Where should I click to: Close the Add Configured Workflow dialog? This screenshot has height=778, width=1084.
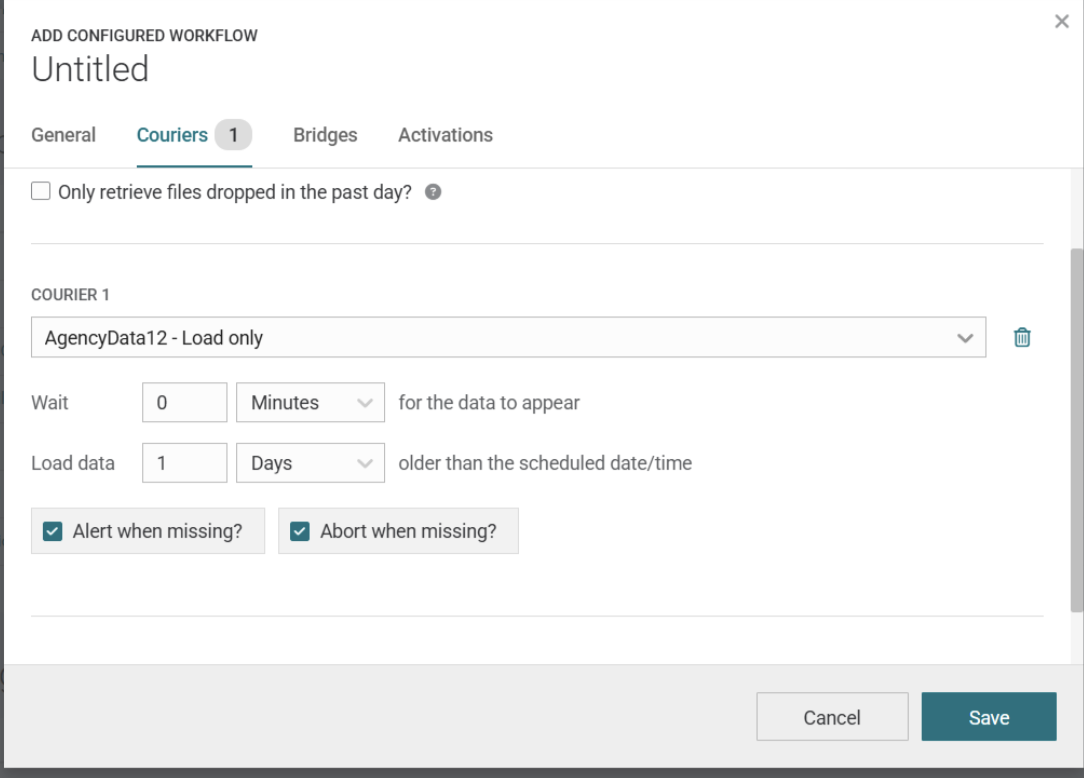point(1062,22)
